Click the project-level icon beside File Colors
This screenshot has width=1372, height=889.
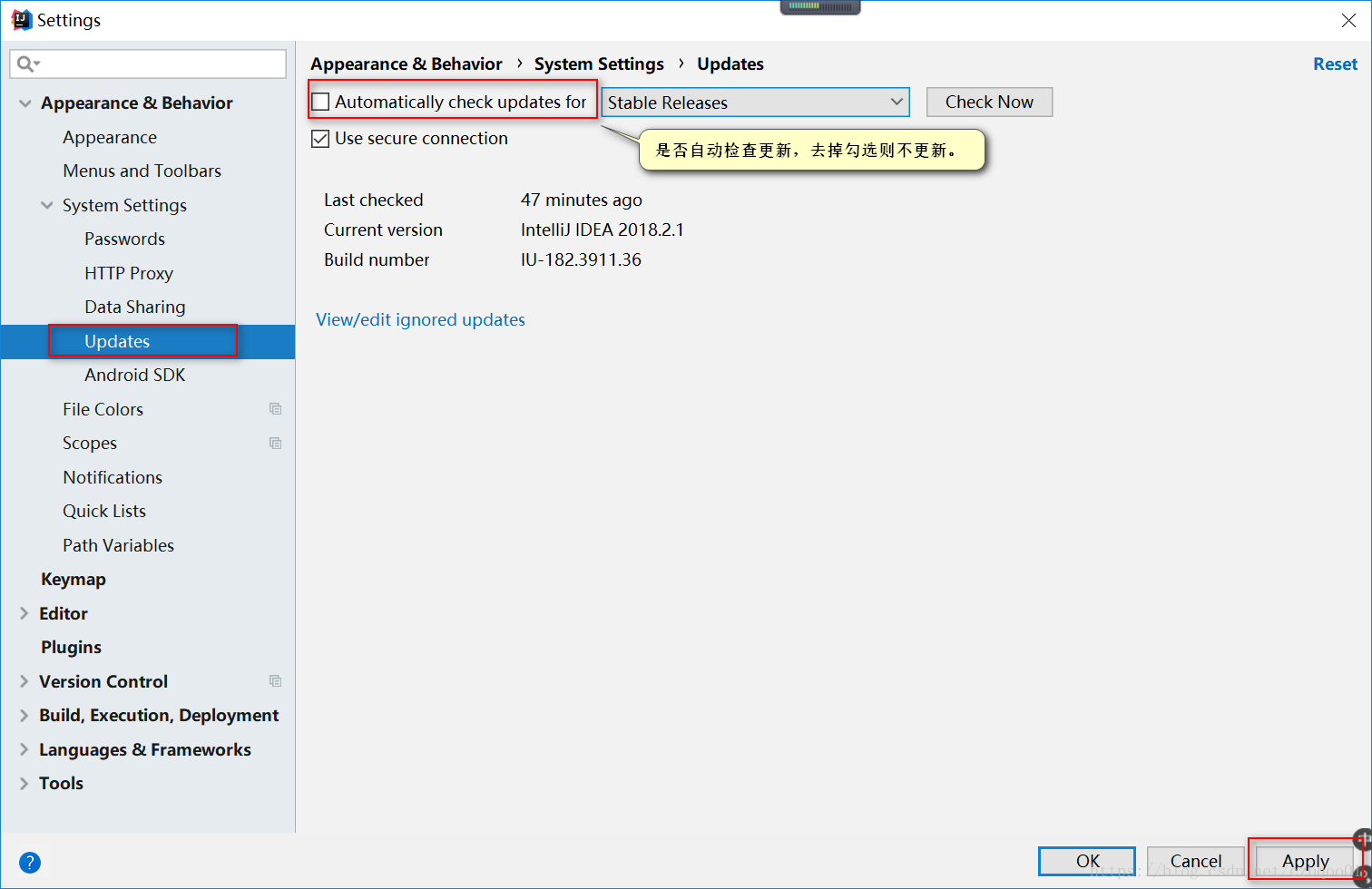pos(276,409)
